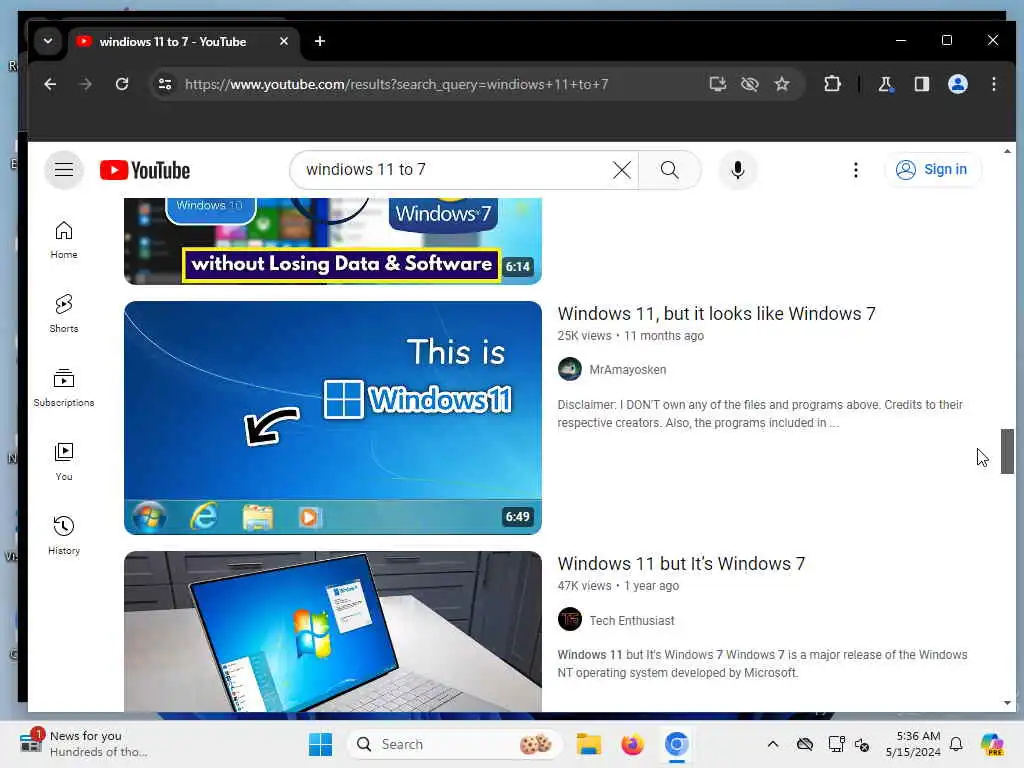The height and width of the screenshot is (768, 1024).
Task: Show hidden system tray icons chevron
Action: tap(773, 744)
